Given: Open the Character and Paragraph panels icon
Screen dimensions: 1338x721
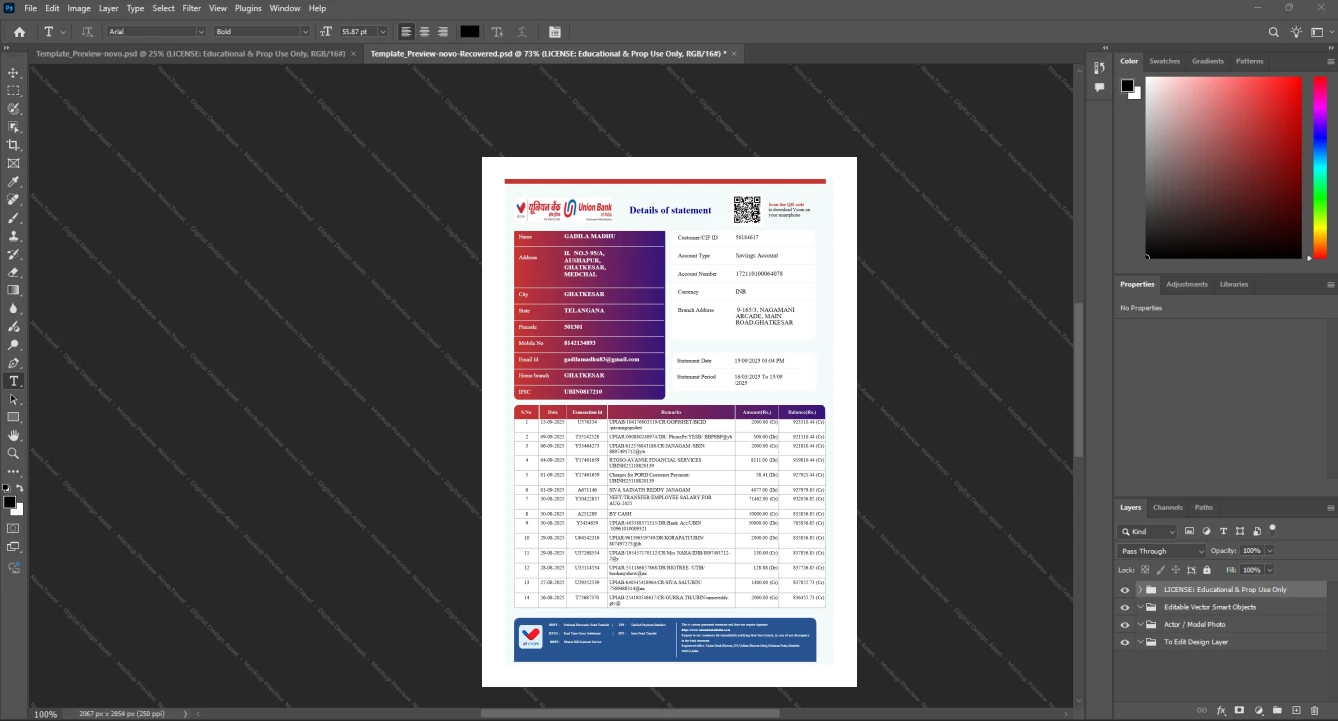Looking at the screenshot, I should [555, 32].
